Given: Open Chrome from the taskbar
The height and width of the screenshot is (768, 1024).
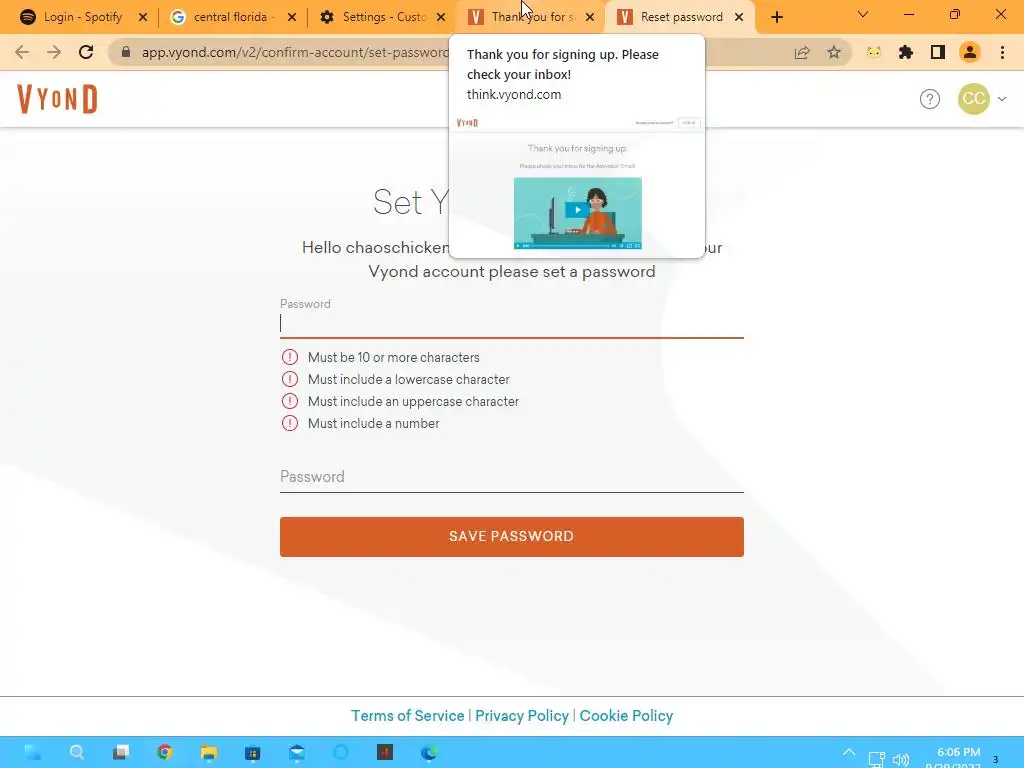Looking at the screenshot, I should coord(165,753).
